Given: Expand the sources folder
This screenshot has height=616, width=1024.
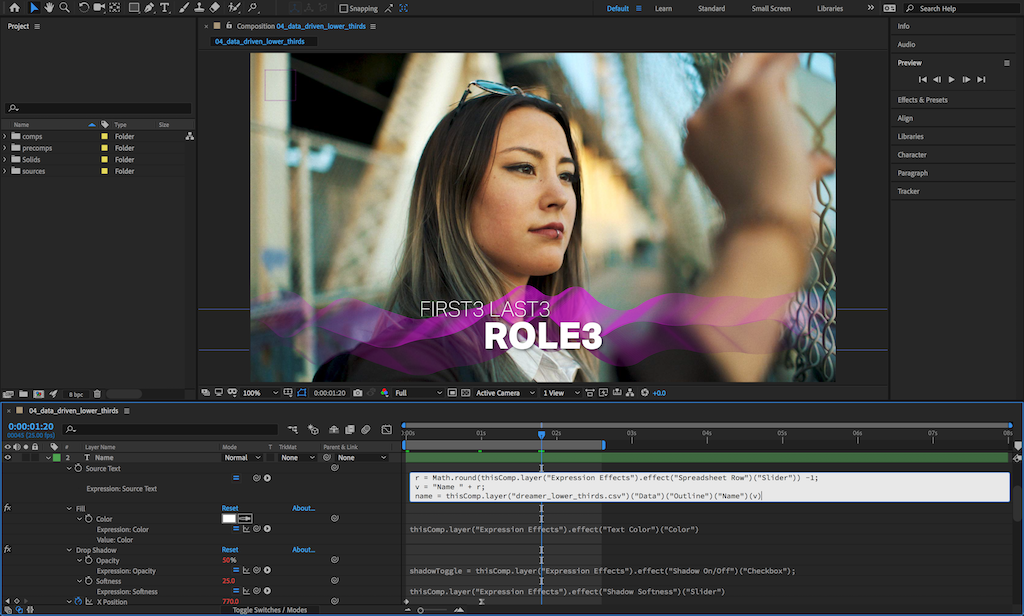Looking at the screenshot, I should pyautogui.click(x=5, y=171).
